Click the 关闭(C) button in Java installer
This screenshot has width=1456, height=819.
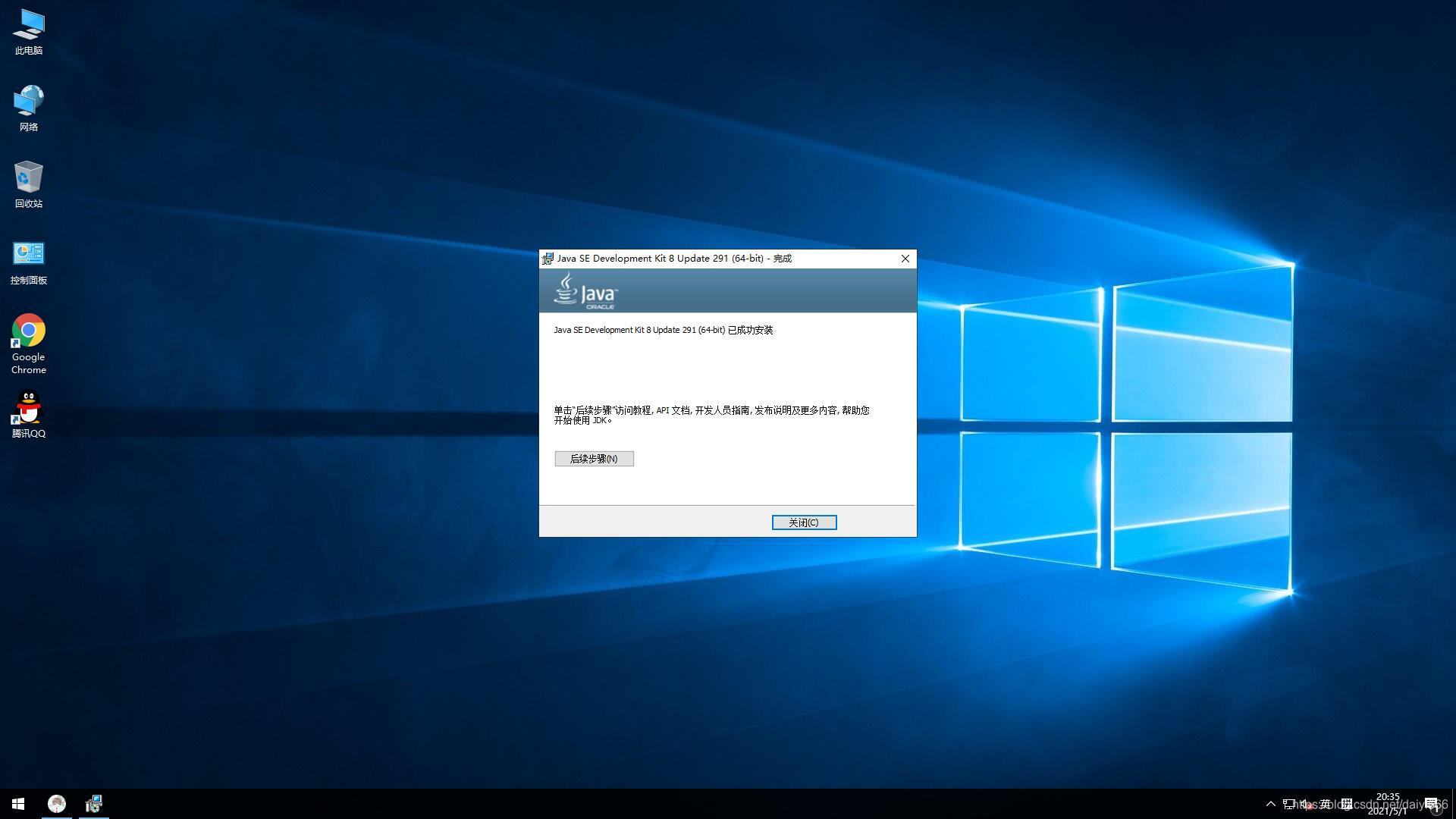tap(804, 522)
